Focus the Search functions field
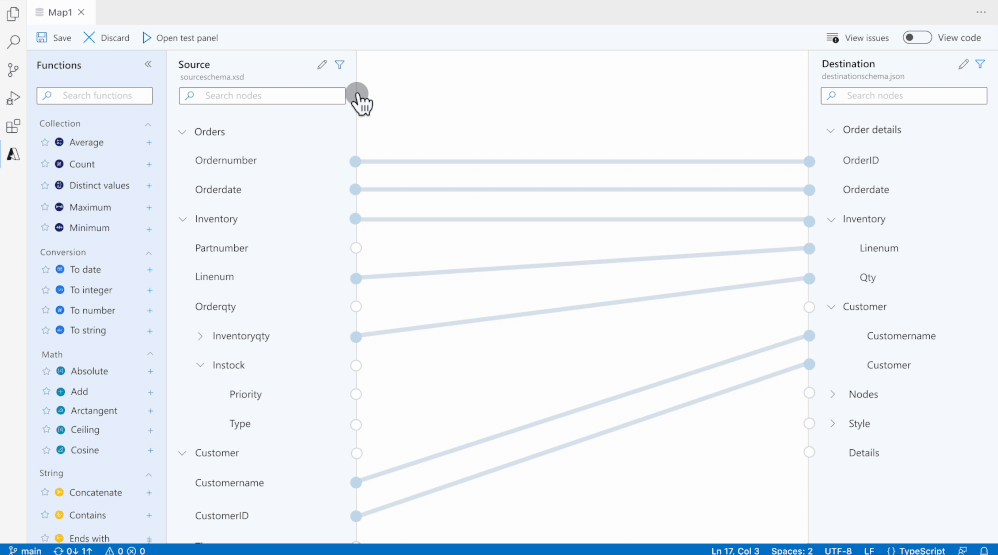Image resolution: width=998 pixels, height=555 pixels. 95,95
